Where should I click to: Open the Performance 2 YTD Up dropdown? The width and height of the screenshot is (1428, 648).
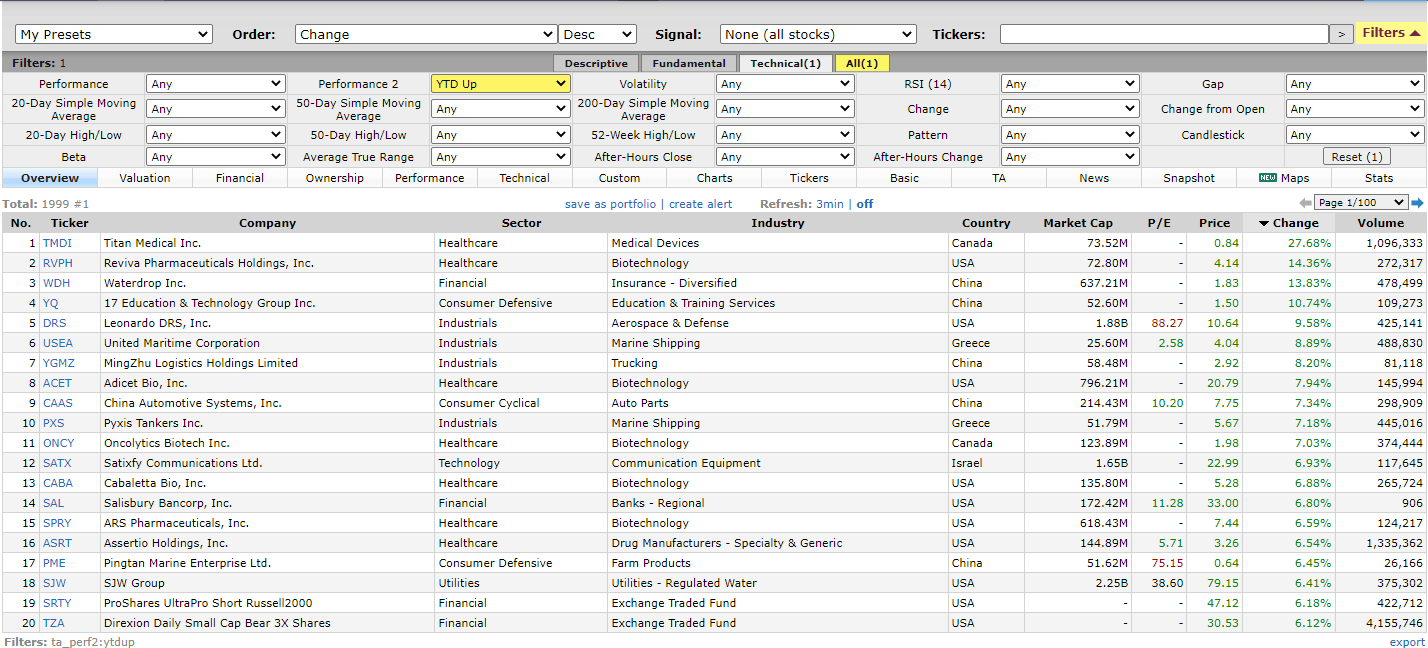pos(500,84)
